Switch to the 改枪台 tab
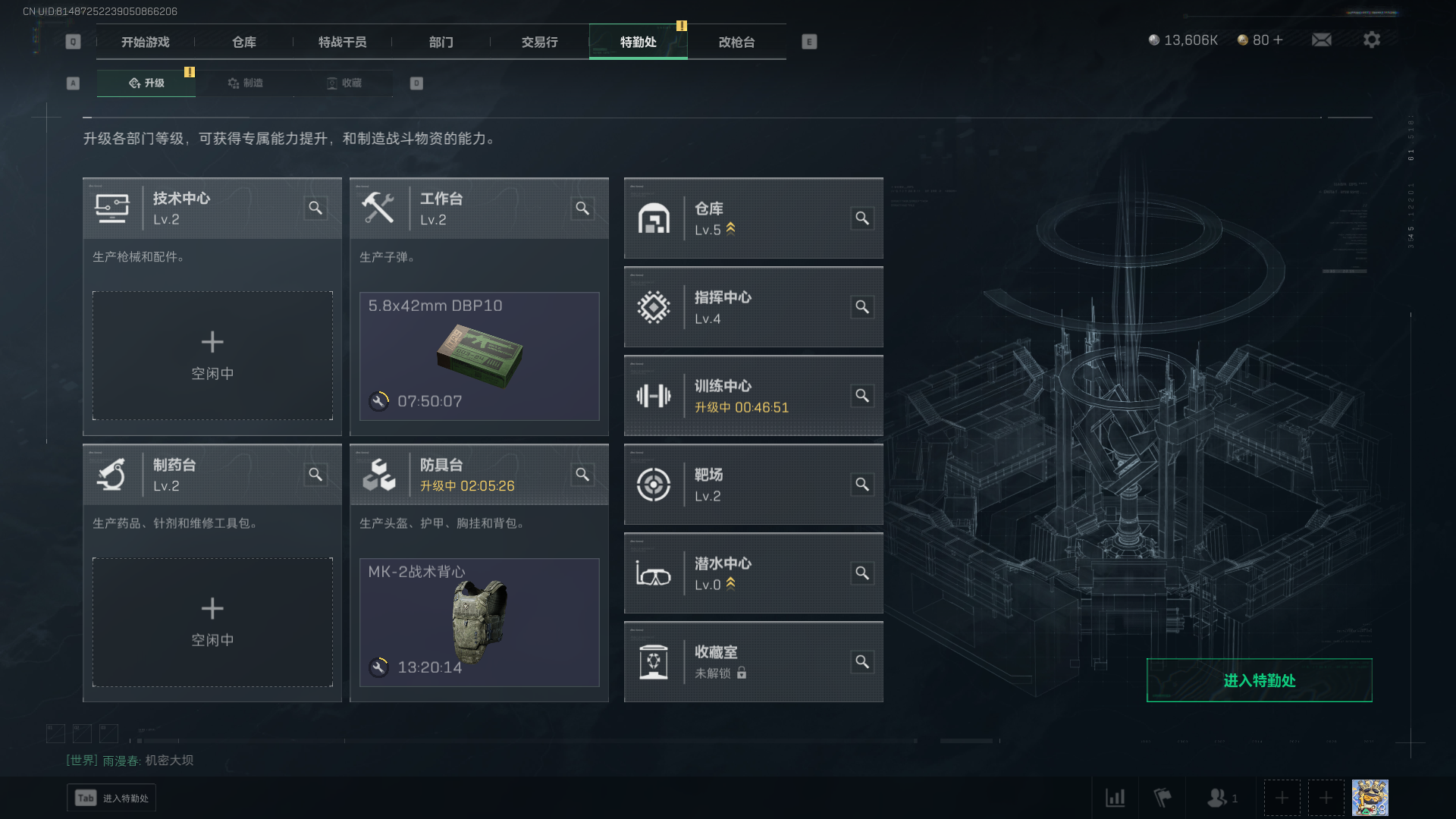The image size is (1456, 819). tap(736, 42)
